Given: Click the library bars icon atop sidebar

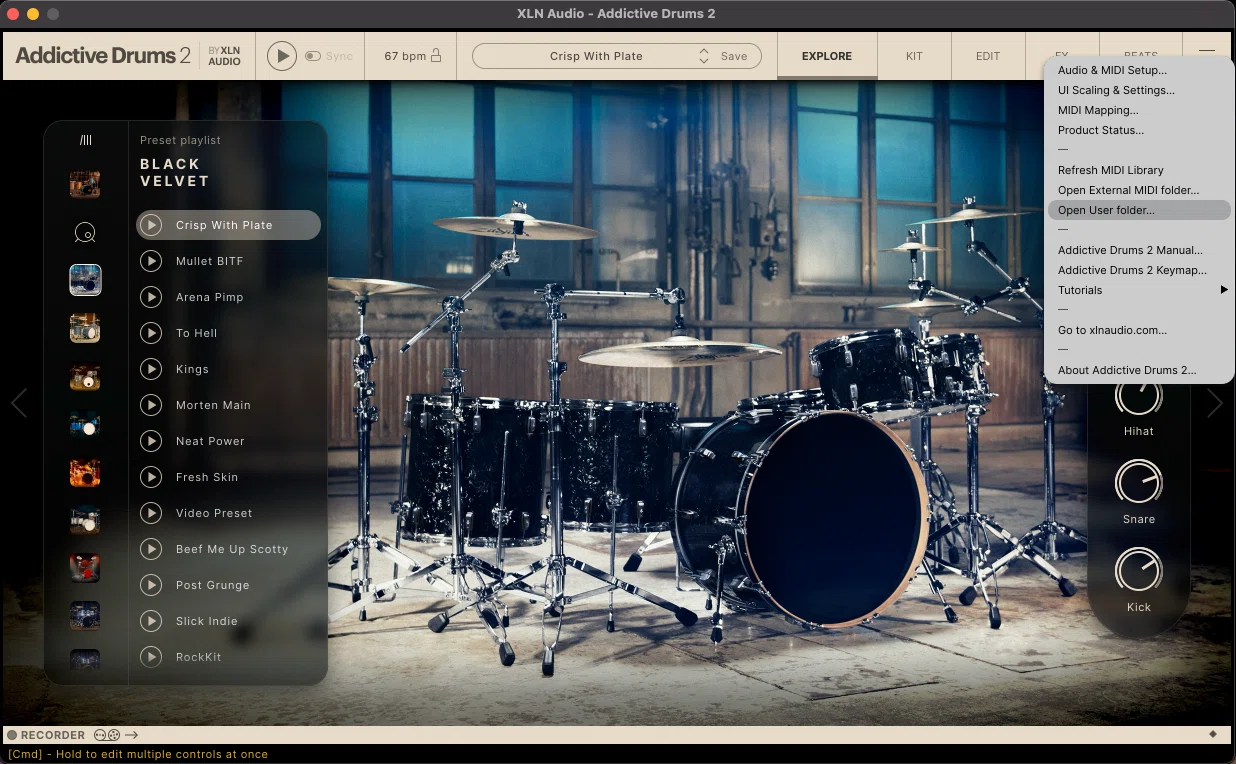Looking at the screenshot, I should click(85, 140).
